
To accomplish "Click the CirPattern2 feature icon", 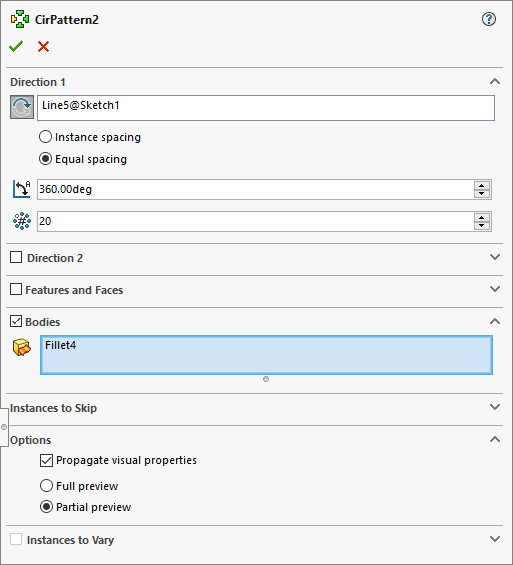I will click(20, 19).
